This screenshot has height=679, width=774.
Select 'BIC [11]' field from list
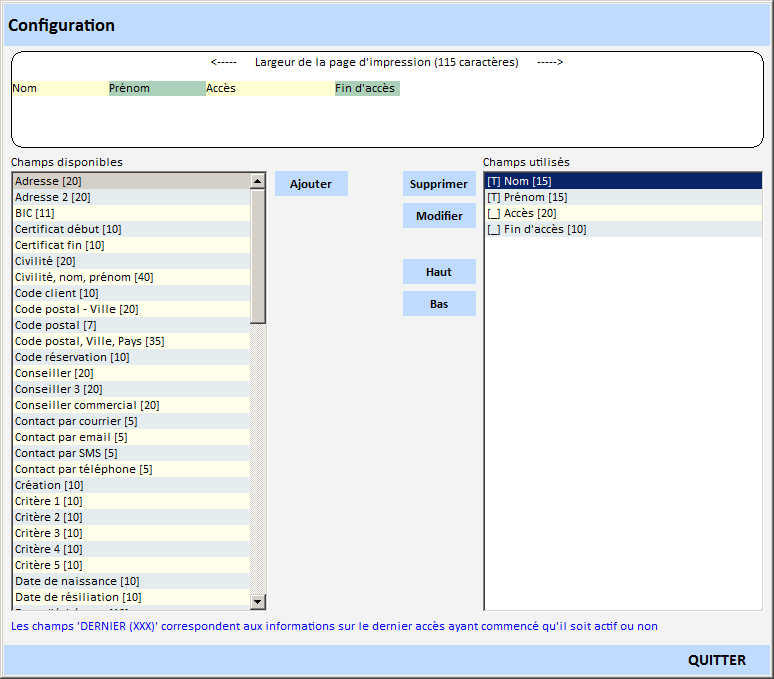click(130, 213)
